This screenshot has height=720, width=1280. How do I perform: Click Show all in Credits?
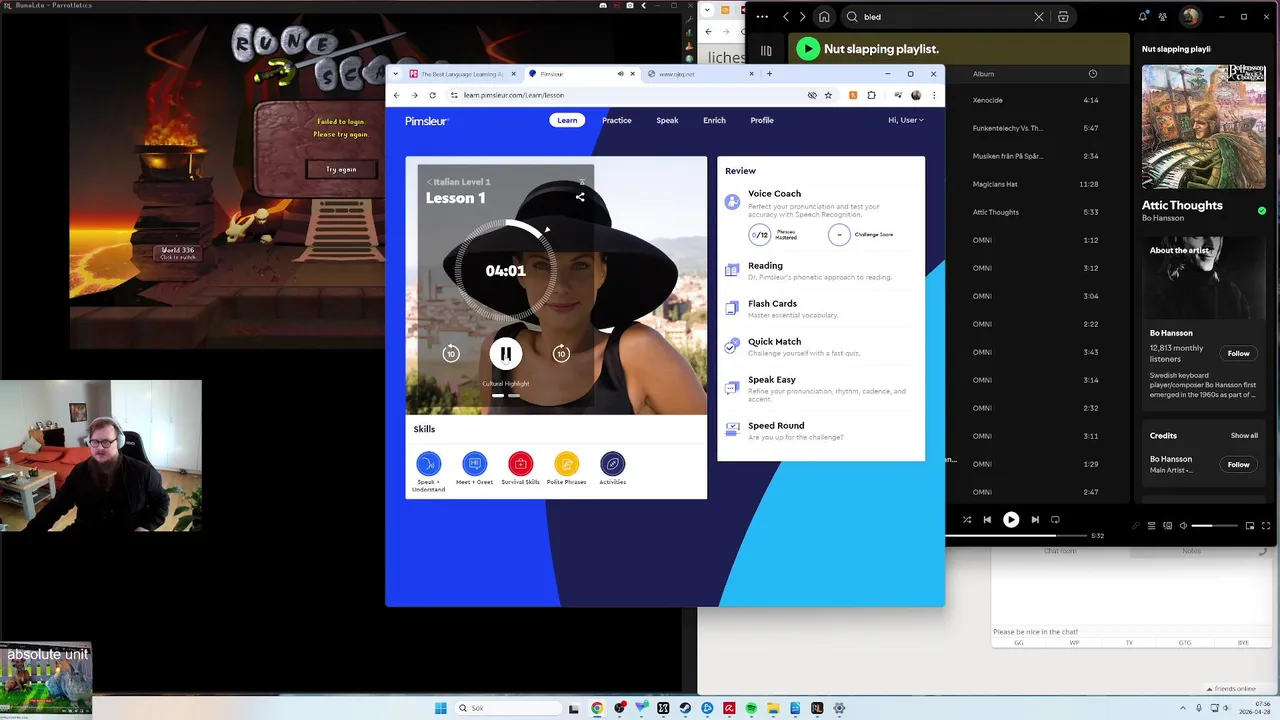pyautogui.click(x=1244, y=436)
